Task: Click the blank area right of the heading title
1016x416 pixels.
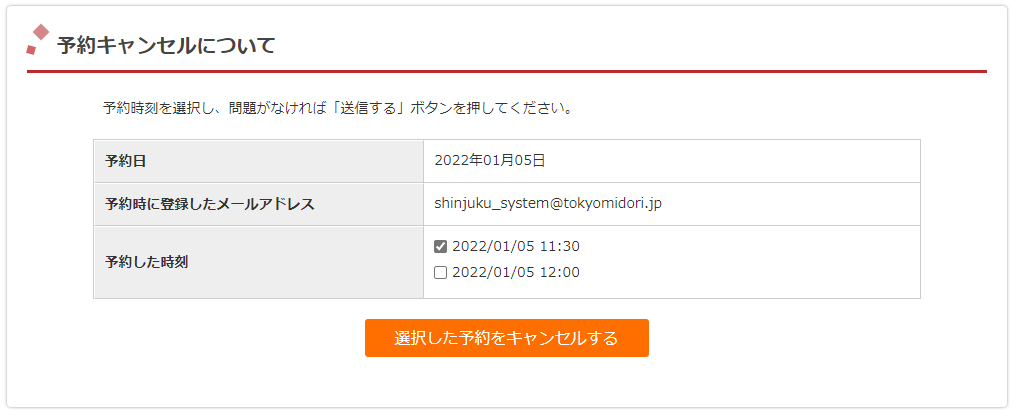Action: click(631, 46)
